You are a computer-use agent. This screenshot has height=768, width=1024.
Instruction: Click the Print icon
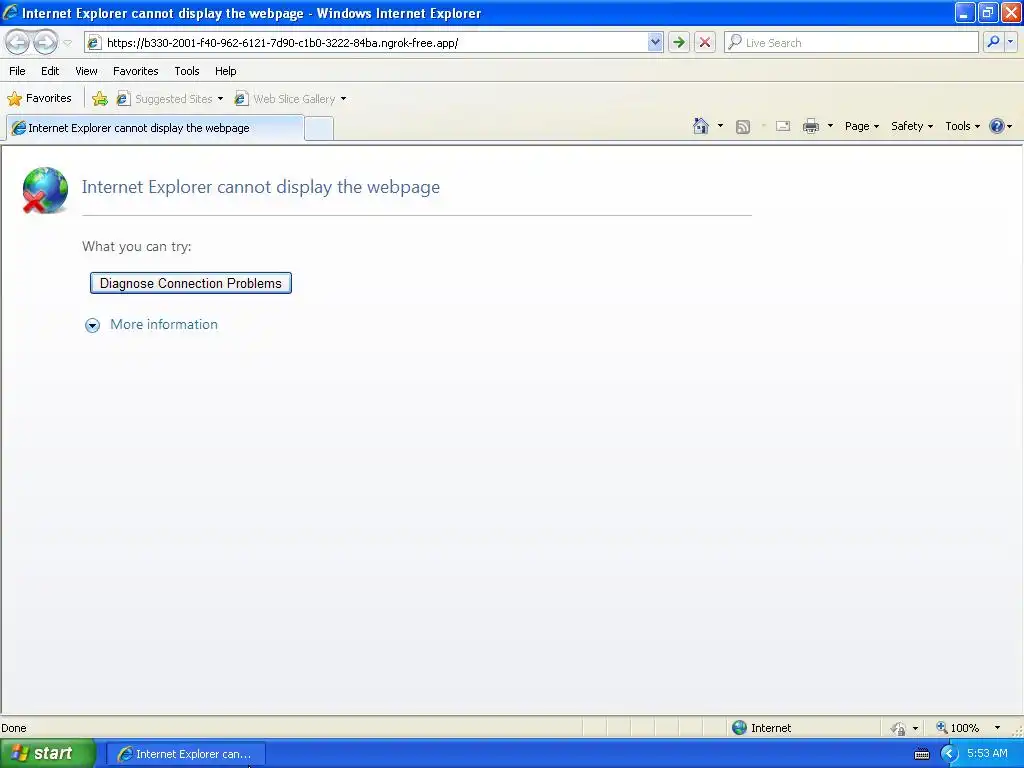(810, 126)
